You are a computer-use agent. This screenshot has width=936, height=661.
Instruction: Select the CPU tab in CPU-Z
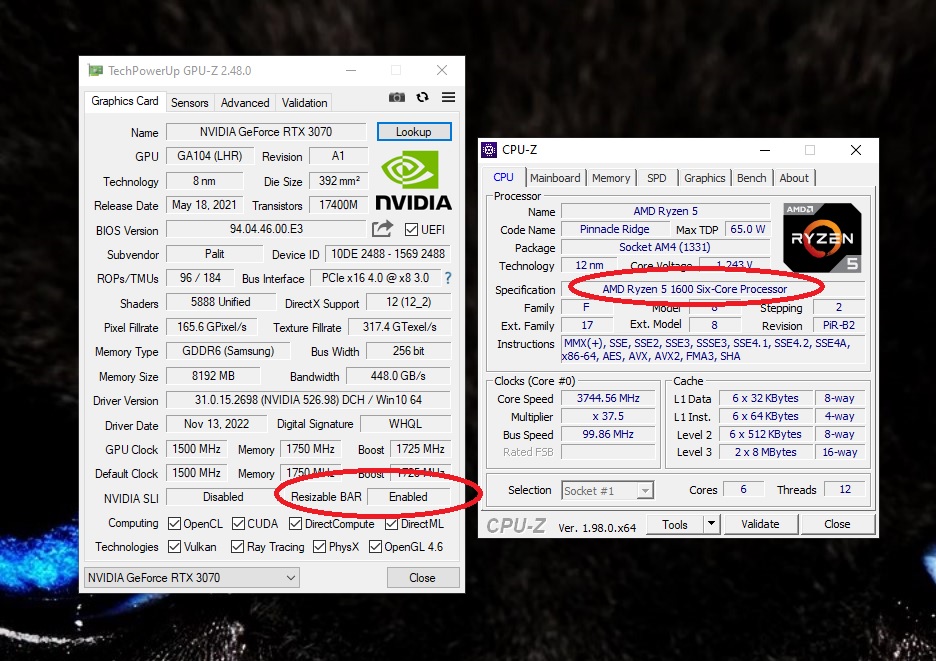pos(503,177)
